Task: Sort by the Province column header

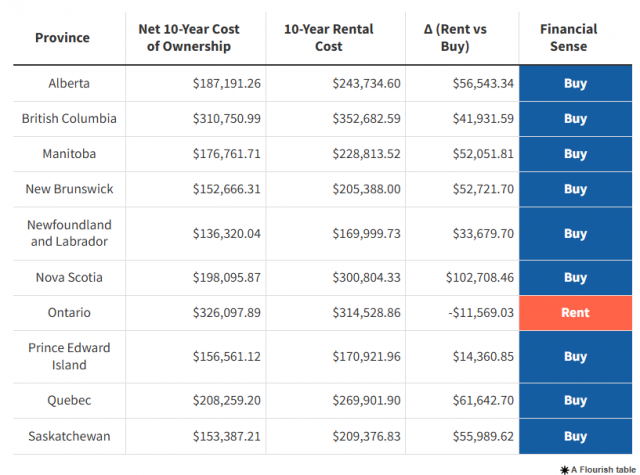Action: (62, 38)
